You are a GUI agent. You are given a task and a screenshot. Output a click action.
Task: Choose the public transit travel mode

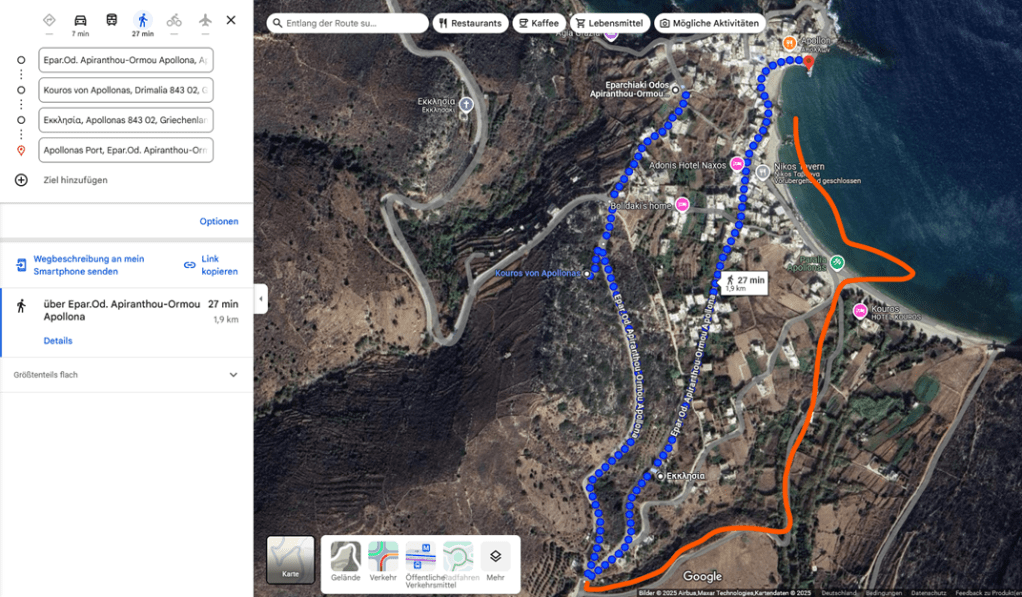click(x=111, y=20)
